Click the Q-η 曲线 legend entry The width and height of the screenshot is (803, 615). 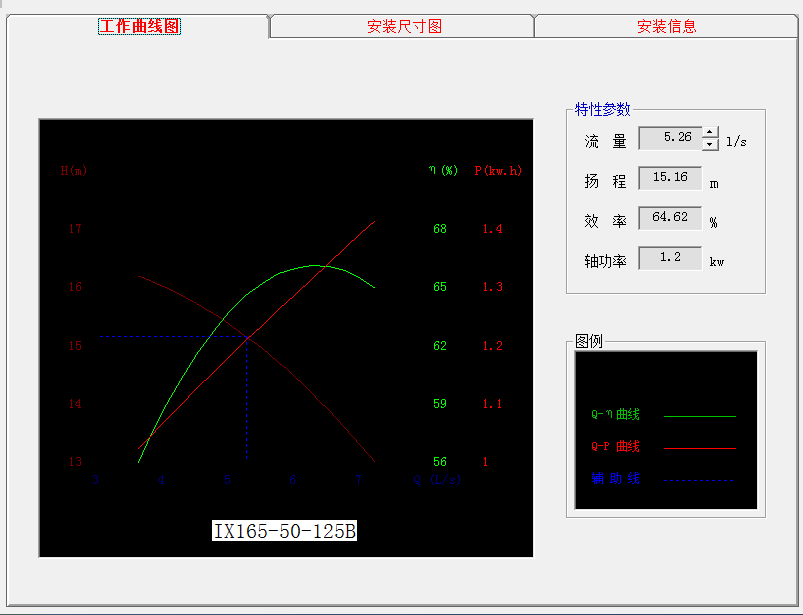pyautogui.click(x=615, y=414)
